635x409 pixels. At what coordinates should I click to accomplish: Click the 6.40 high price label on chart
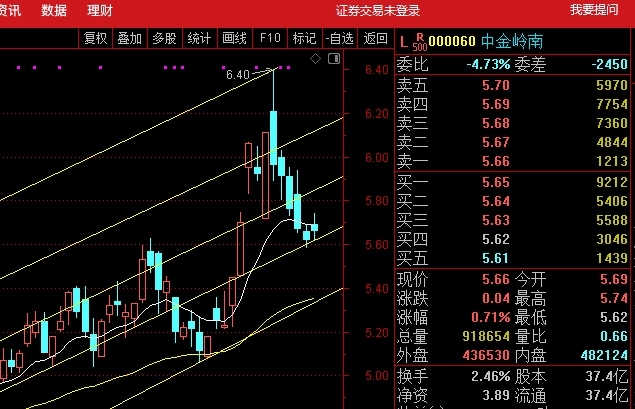point(238,75)
